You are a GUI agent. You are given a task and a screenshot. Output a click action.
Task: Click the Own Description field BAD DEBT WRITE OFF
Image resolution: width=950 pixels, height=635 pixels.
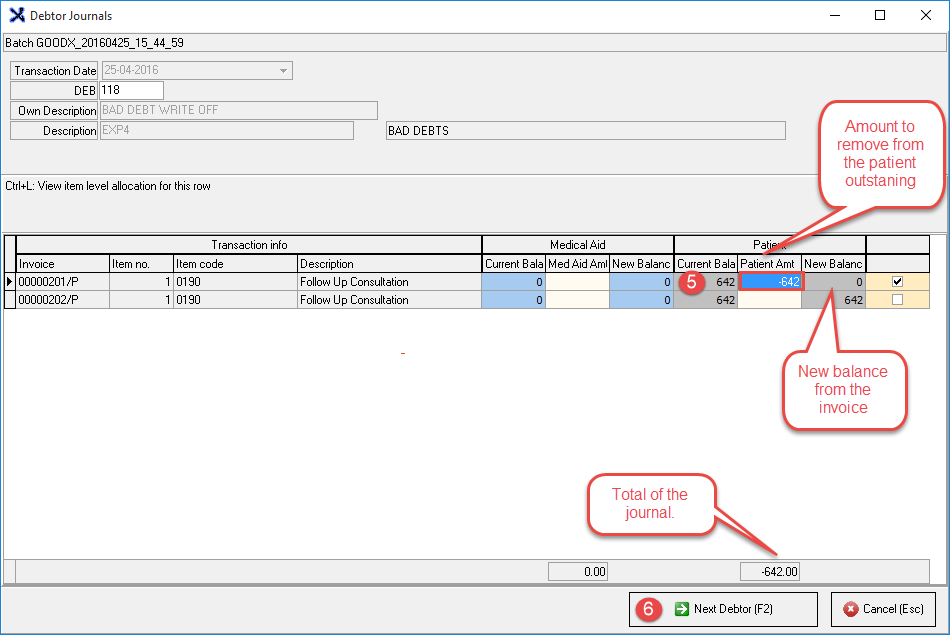pyautogui.click(x=238, y=110)
